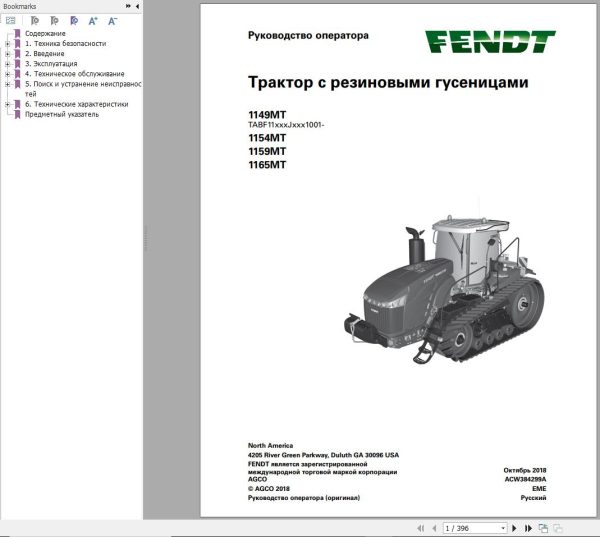Click bookmark icon beside Предметный указатель
600x537 pixels.
coord(17,114)
